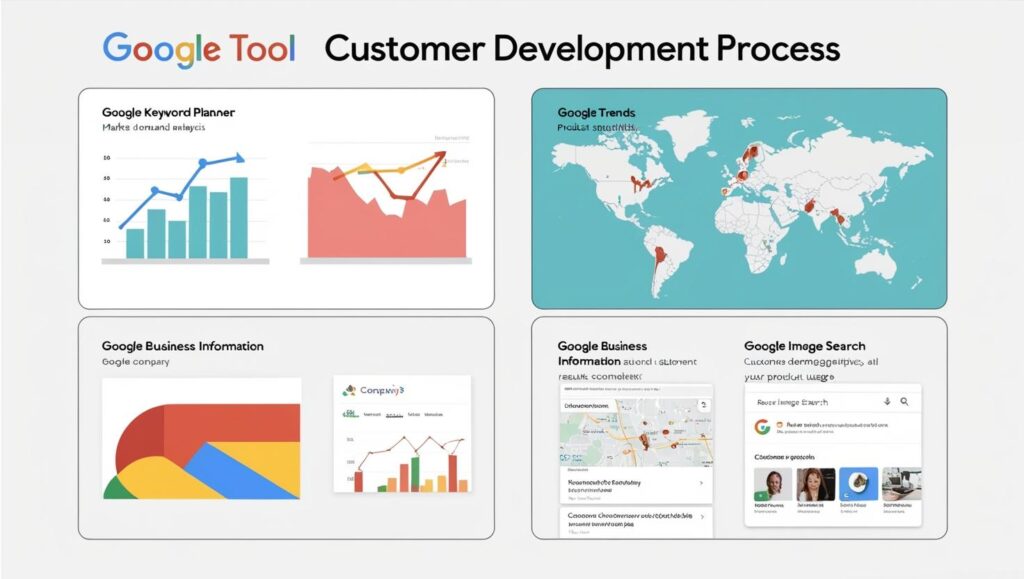Click the magnifier icon in image search bar
The image size is (1024, 579).
904,401
